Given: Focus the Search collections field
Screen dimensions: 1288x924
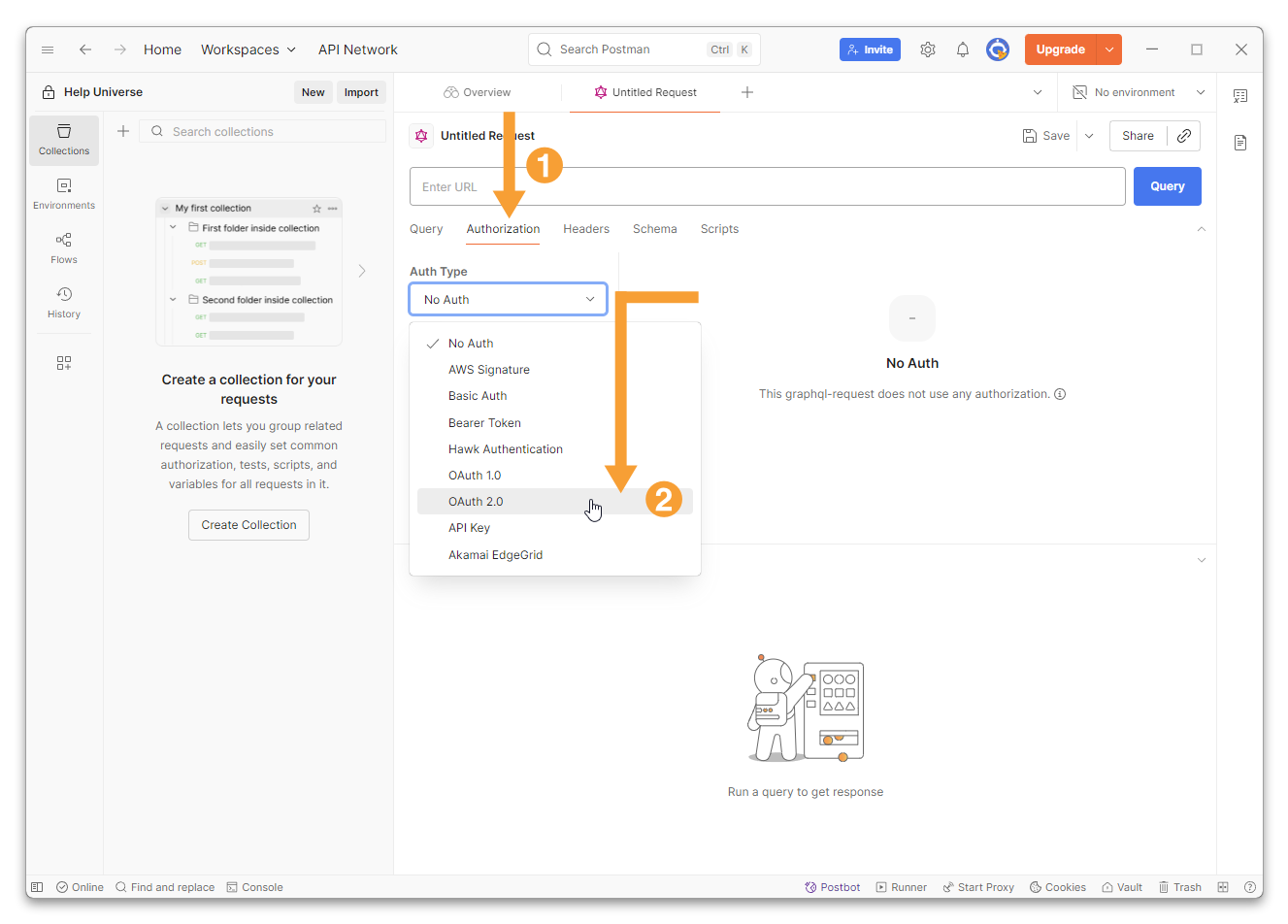Looking at the screenshot, I should 263,131.
